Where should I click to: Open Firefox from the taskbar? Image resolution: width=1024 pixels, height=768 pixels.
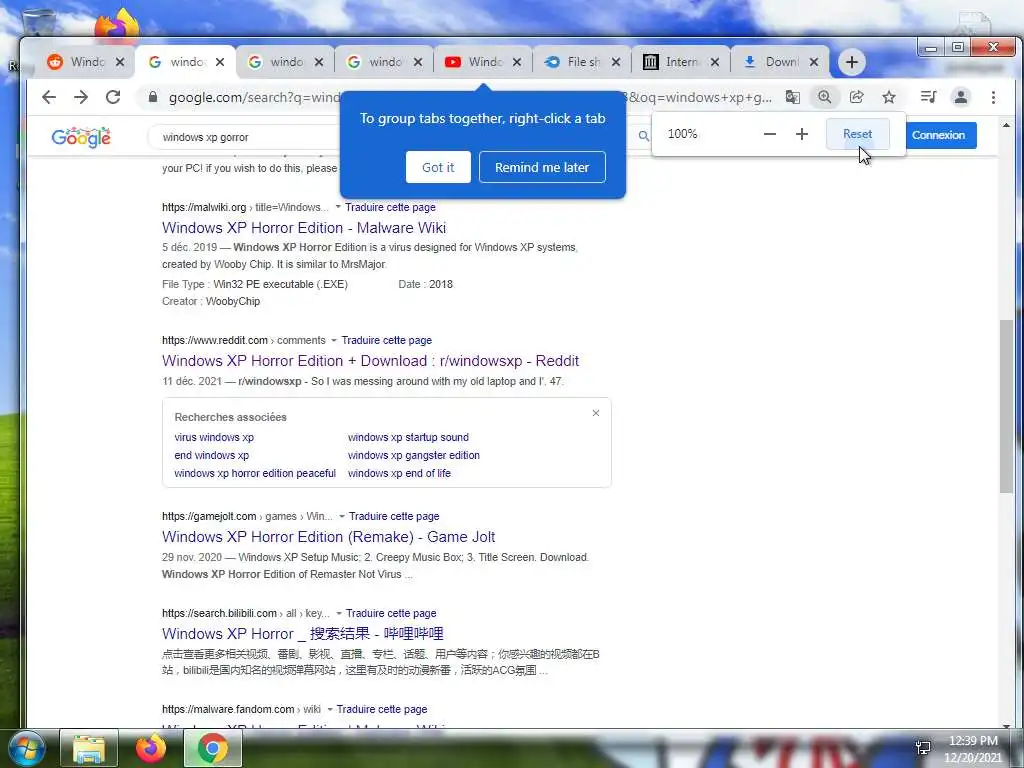coord(150,748)
